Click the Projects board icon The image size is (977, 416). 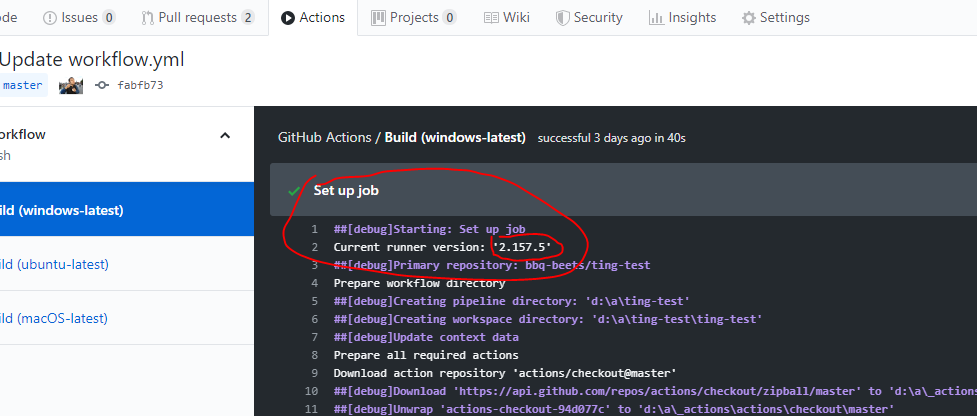(378, 18)
